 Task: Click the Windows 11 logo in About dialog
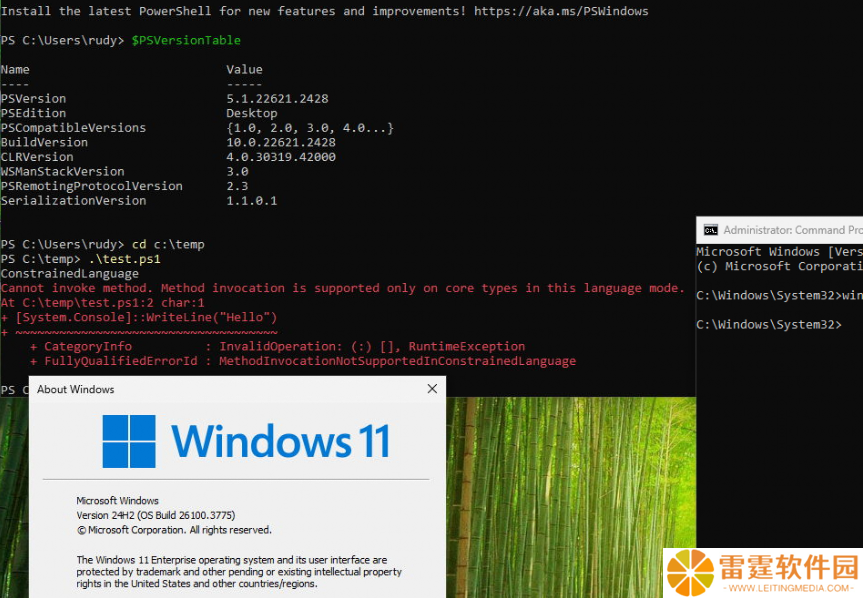coord(246,441)
